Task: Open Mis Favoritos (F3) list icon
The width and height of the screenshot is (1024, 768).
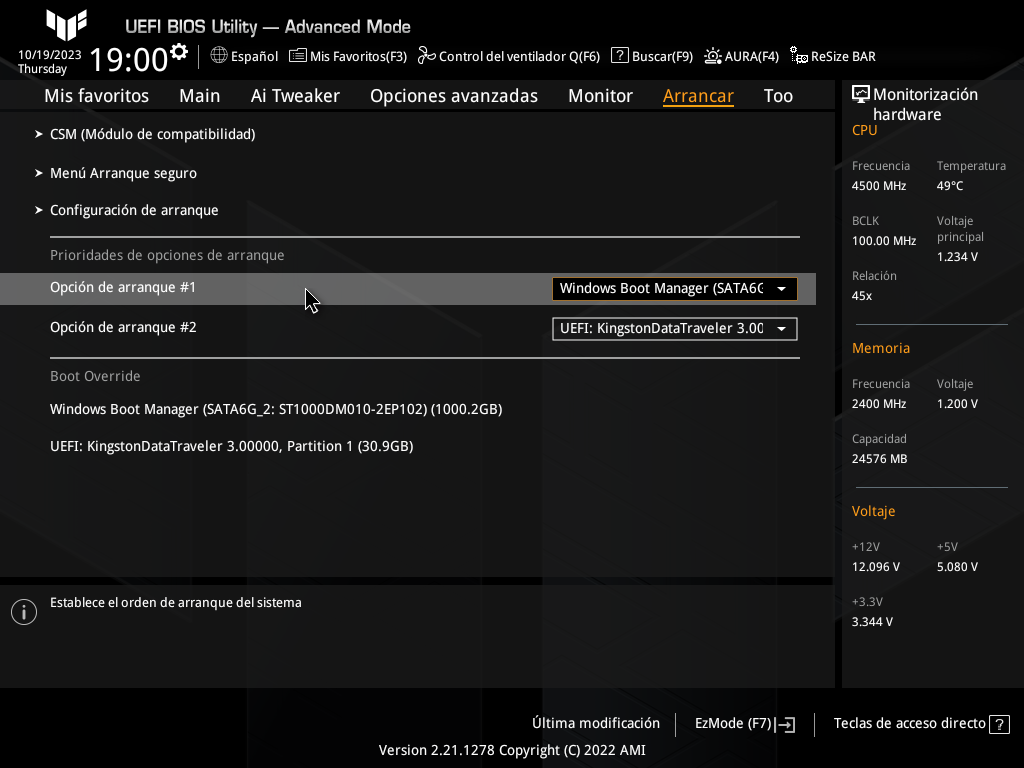Action: 298,56
